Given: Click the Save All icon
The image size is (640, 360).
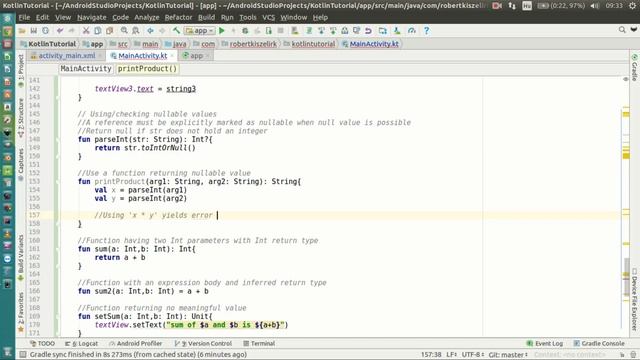Looking at the screenshot, I should [x=33, y=31].
